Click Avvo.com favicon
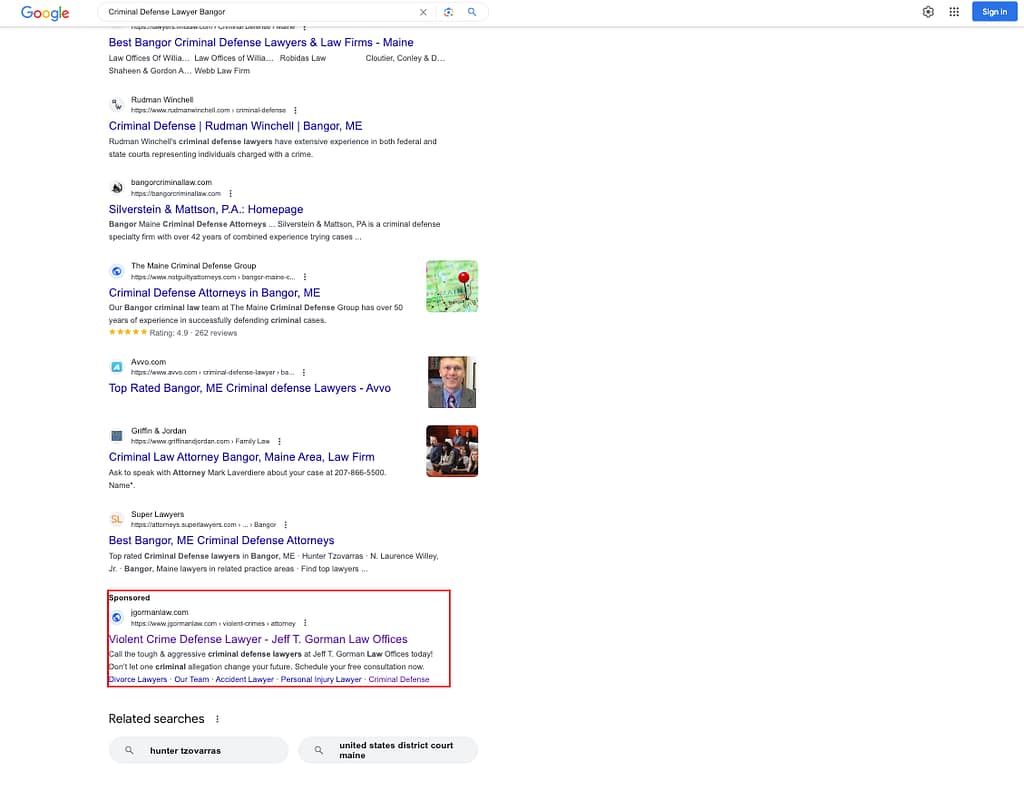 (117, 367)
